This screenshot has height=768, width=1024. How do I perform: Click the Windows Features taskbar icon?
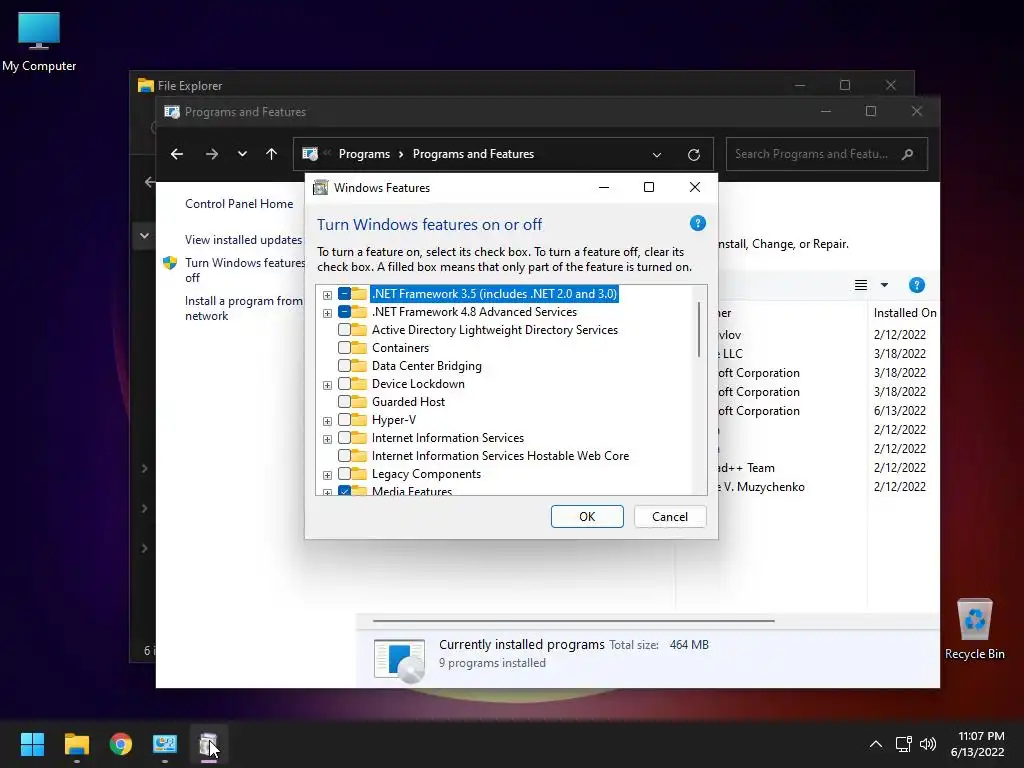tap(208, 744)
